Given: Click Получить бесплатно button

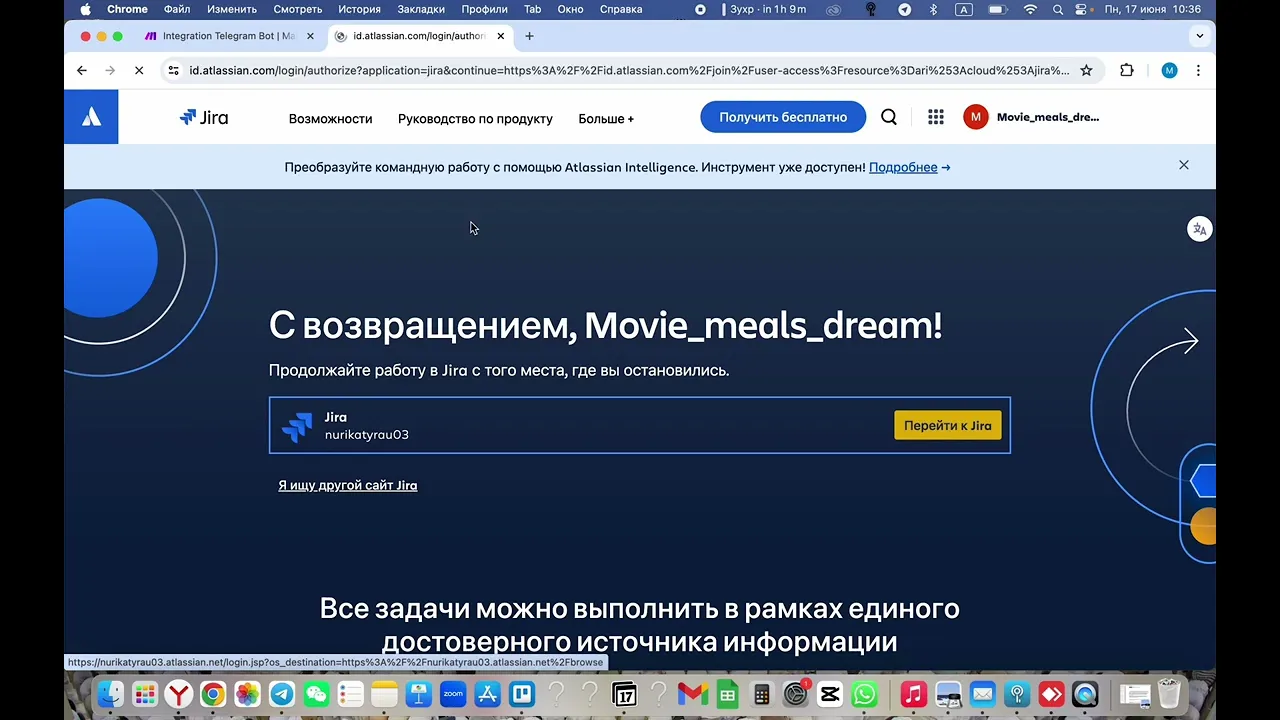Looking at the screenshot, I should point(783,117).
